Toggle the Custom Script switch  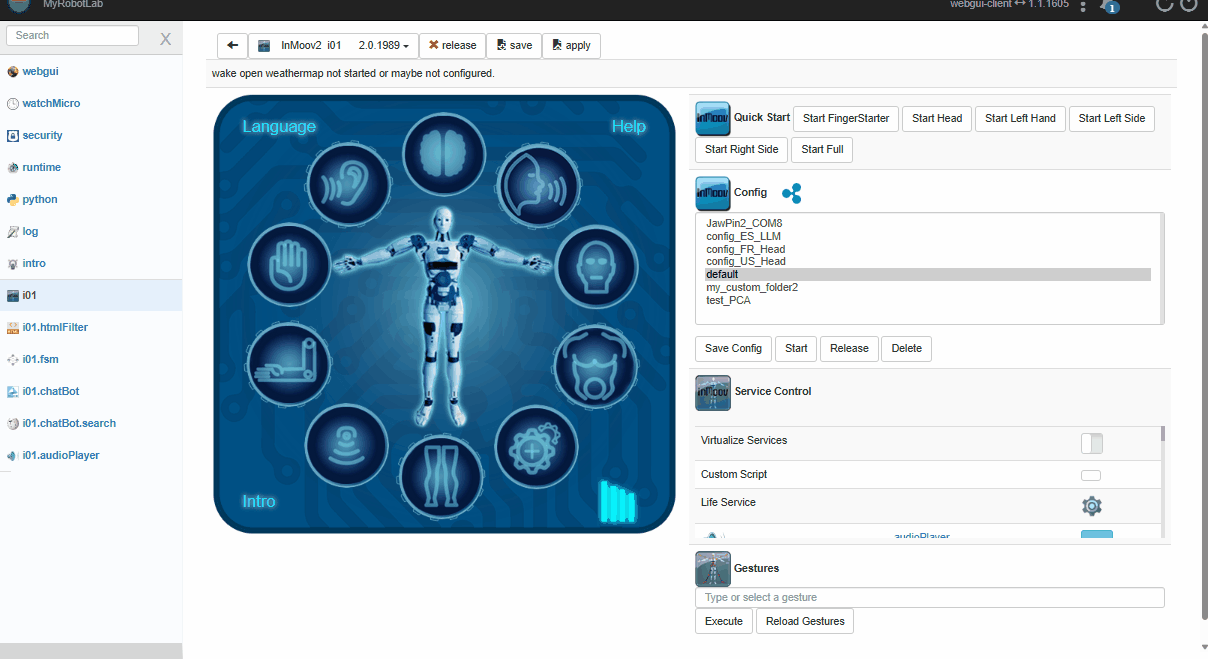pyautogui.click(x=1091, y=475)
